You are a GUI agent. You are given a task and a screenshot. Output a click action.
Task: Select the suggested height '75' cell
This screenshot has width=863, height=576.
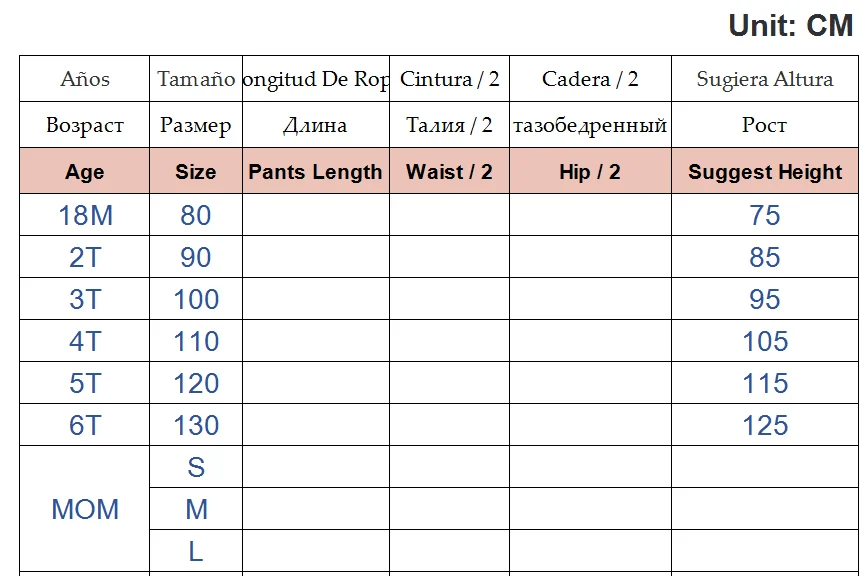[765, 215]
